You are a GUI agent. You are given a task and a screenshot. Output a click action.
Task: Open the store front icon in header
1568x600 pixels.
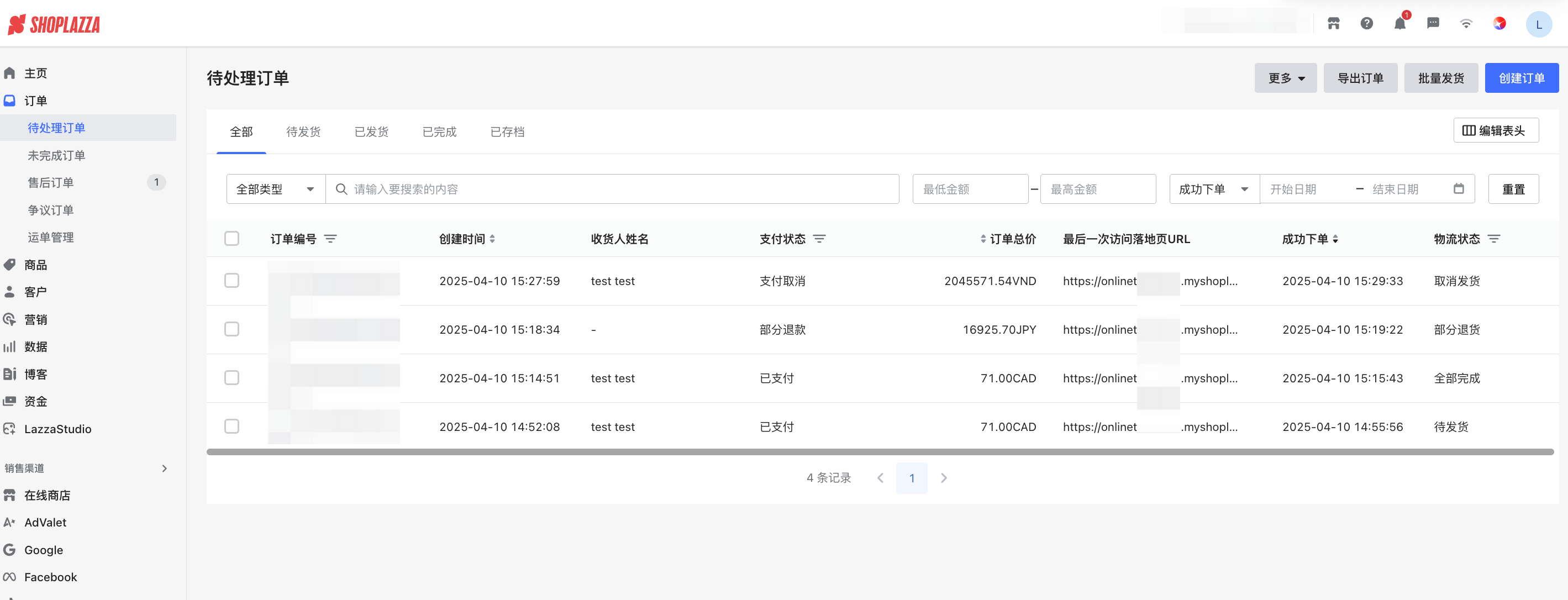[1334, 24]
